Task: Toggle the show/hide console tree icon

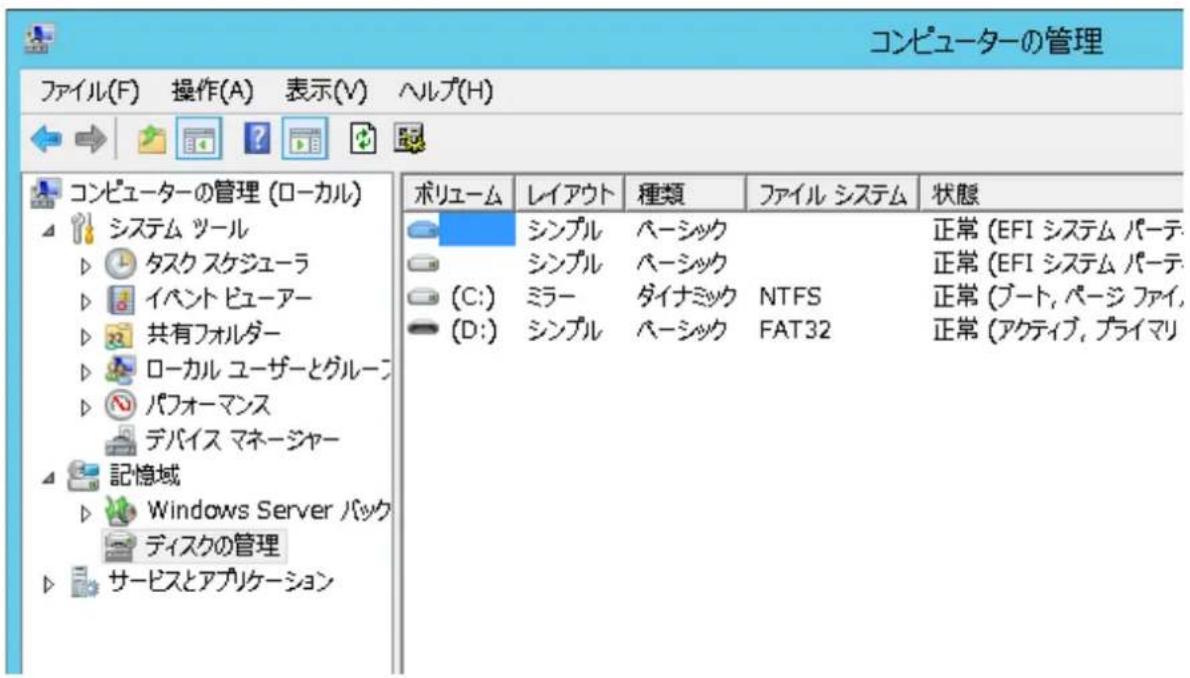Action: click(199, 139)
